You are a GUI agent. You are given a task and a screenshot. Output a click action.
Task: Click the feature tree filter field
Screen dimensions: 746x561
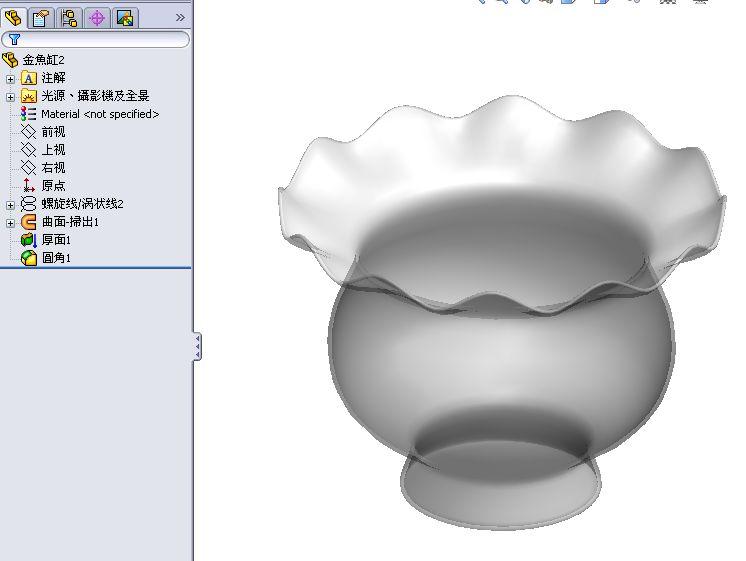click(96, 39)
